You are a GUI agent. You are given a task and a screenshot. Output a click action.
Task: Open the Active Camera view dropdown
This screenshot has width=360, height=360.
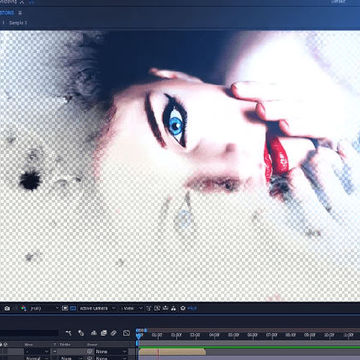[x=97, y=308]
